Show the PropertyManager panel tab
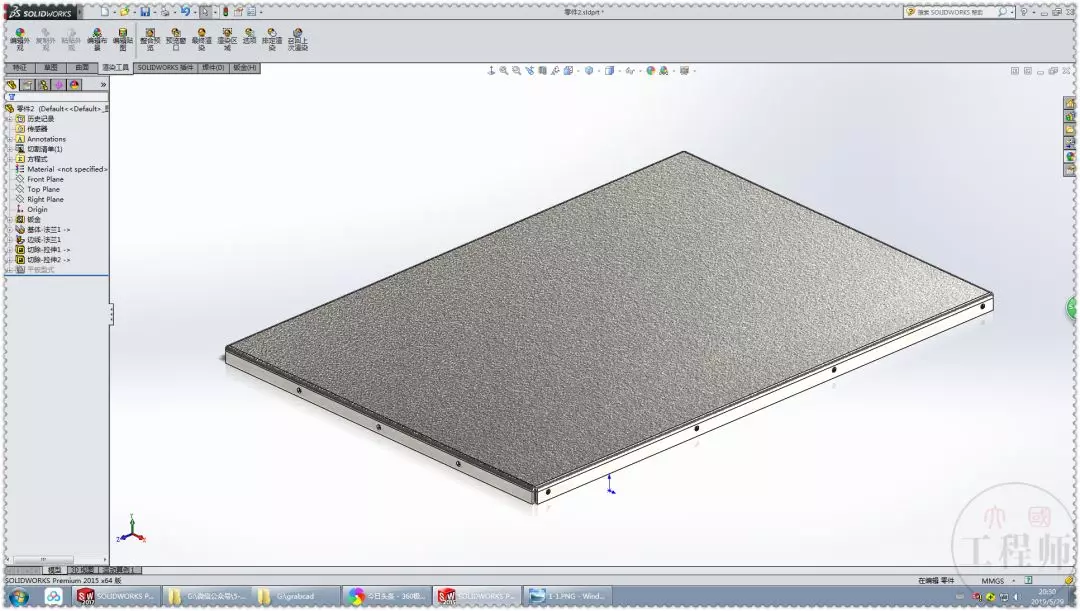The image size is (1080, 611). (x=27, y=85)
